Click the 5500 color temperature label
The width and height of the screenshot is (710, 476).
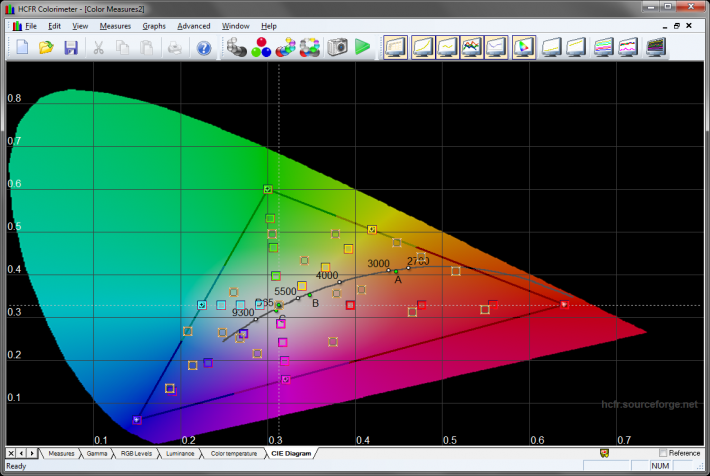(285, 291)
